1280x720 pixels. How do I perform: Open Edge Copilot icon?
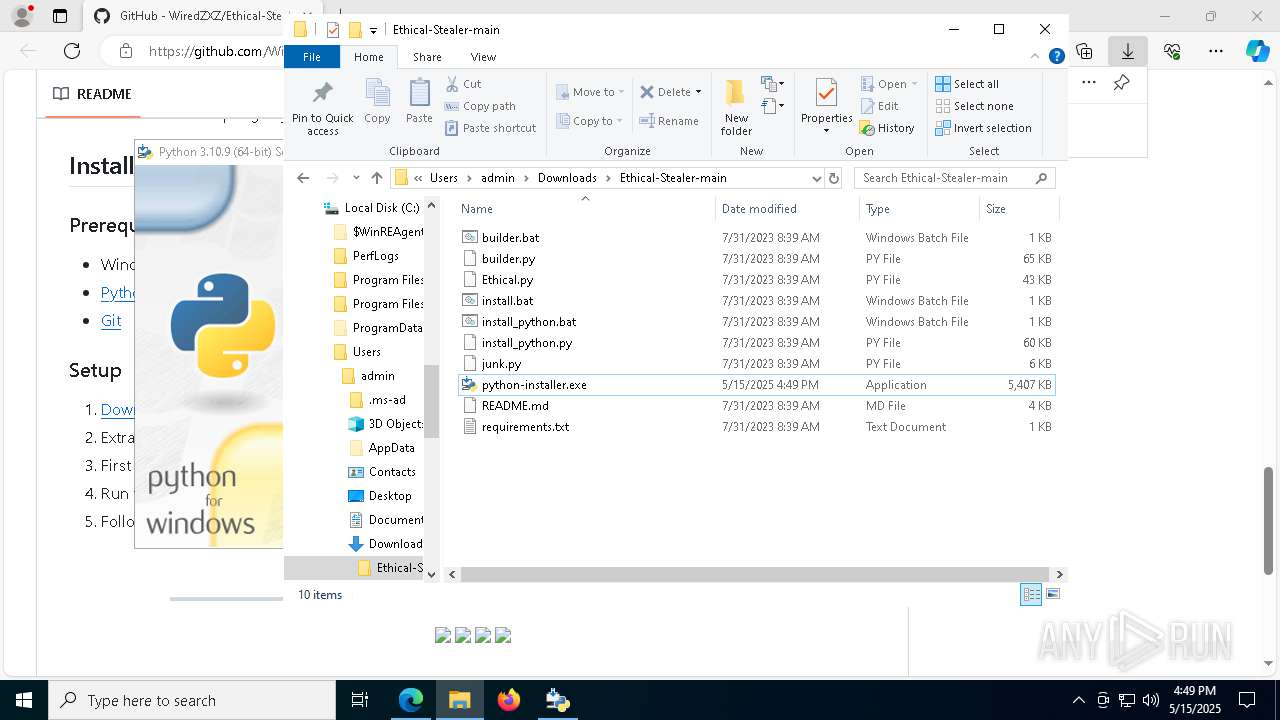pyautogui.click(x=1257, y=51)
